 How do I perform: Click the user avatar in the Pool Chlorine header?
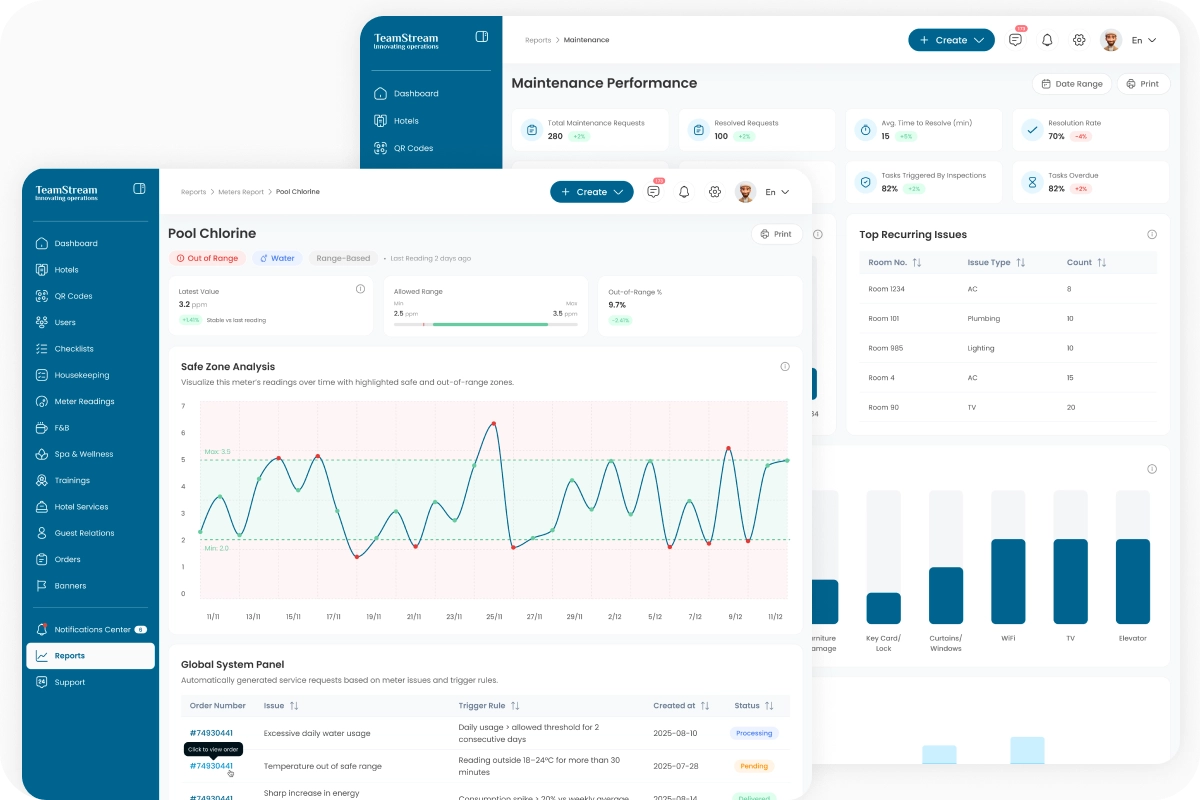(745, 192)
